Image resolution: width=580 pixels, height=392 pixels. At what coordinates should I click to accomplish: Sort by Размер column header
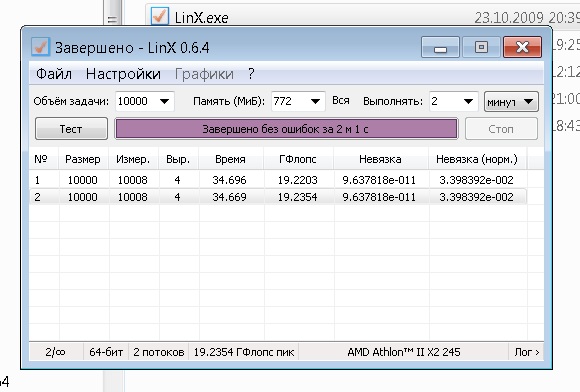[83, 159]
